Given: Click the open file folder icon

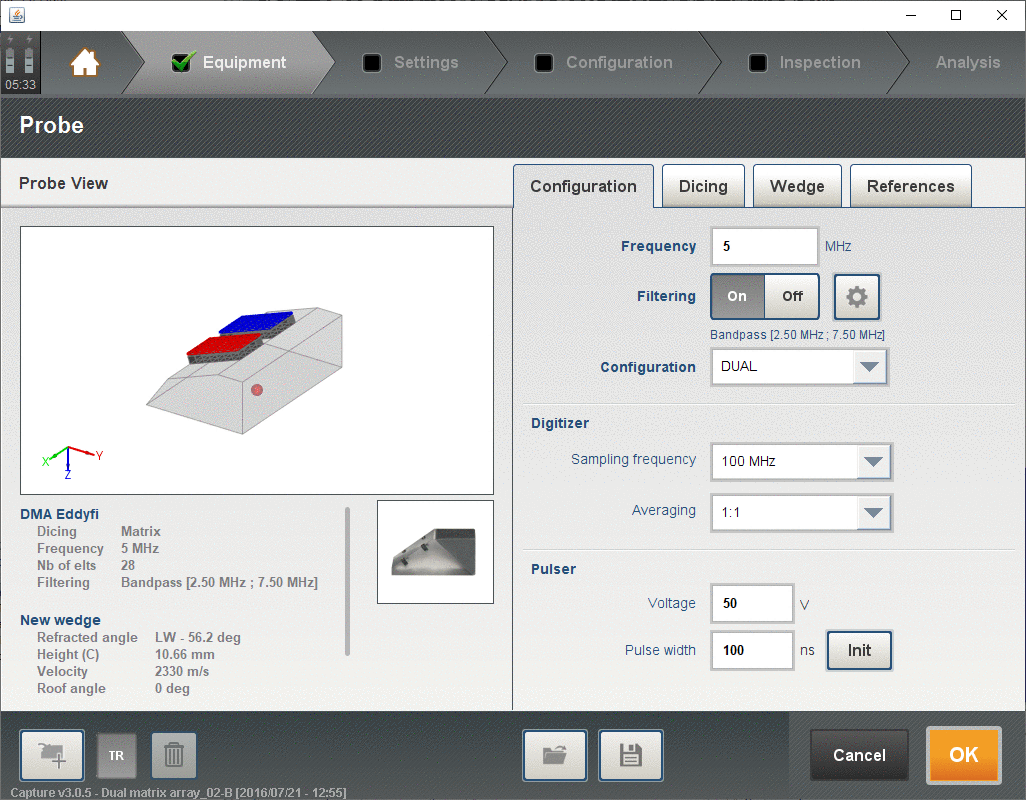Looking at the screenshot, I should [x=555, y=755].
